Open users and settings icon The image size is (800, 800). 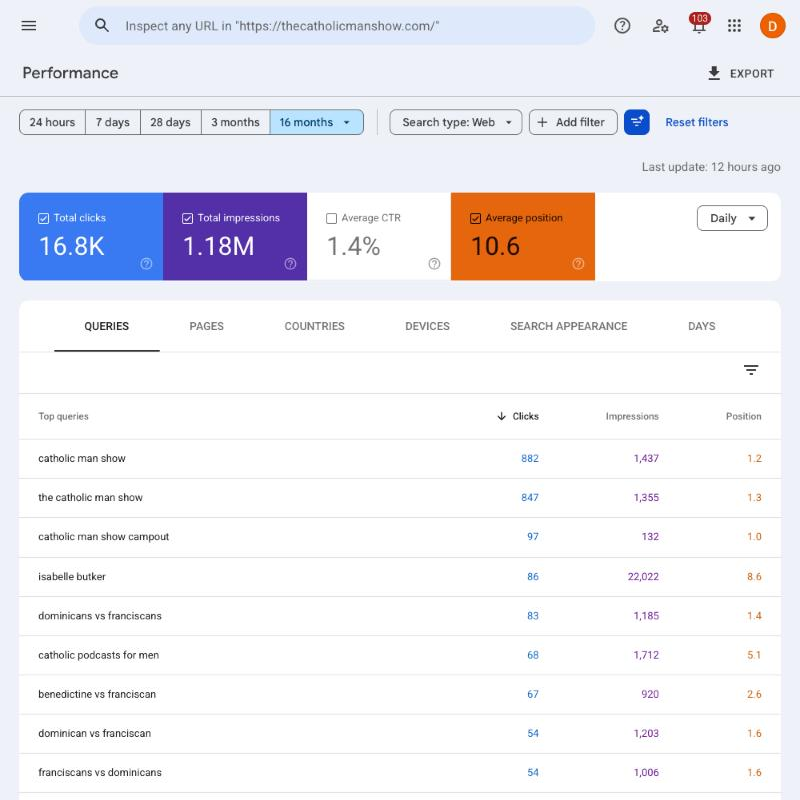(660, 26)
